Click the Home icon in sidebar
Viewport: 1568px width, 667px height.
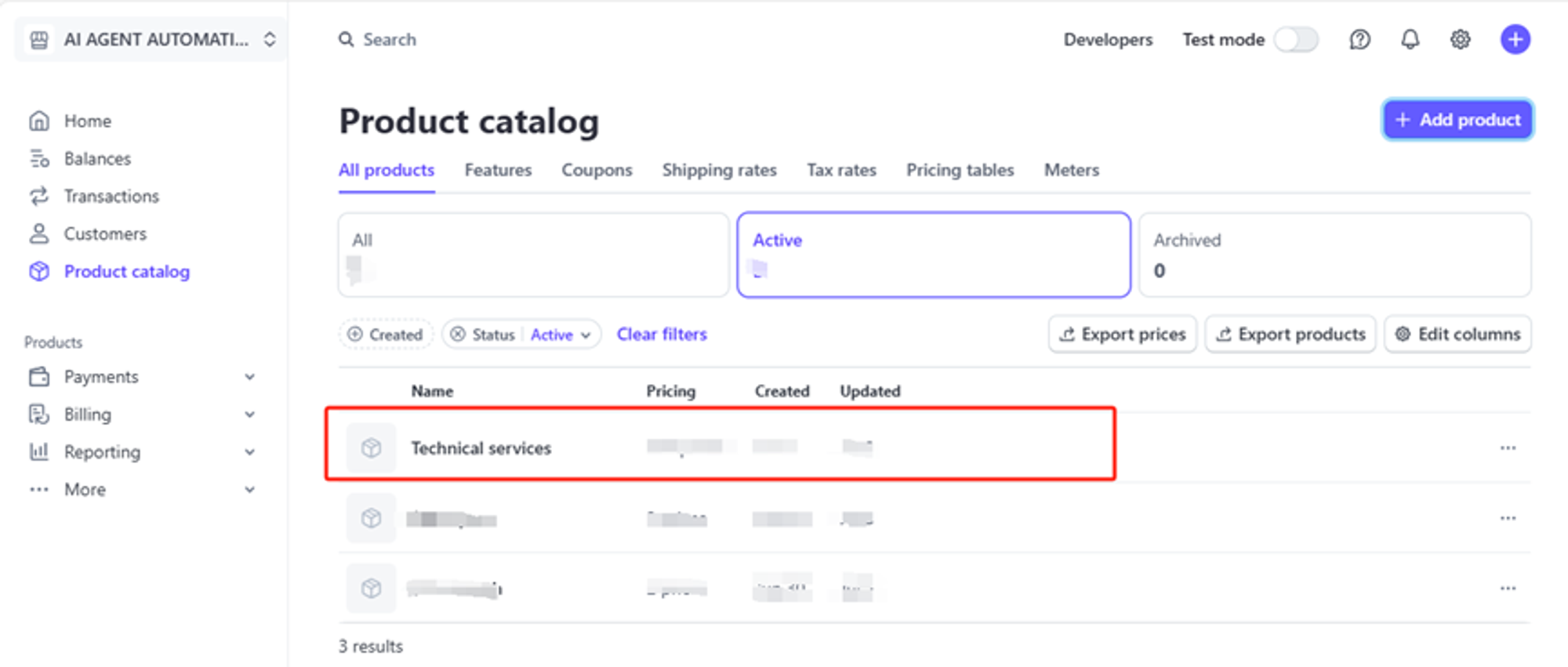[39, 121]
